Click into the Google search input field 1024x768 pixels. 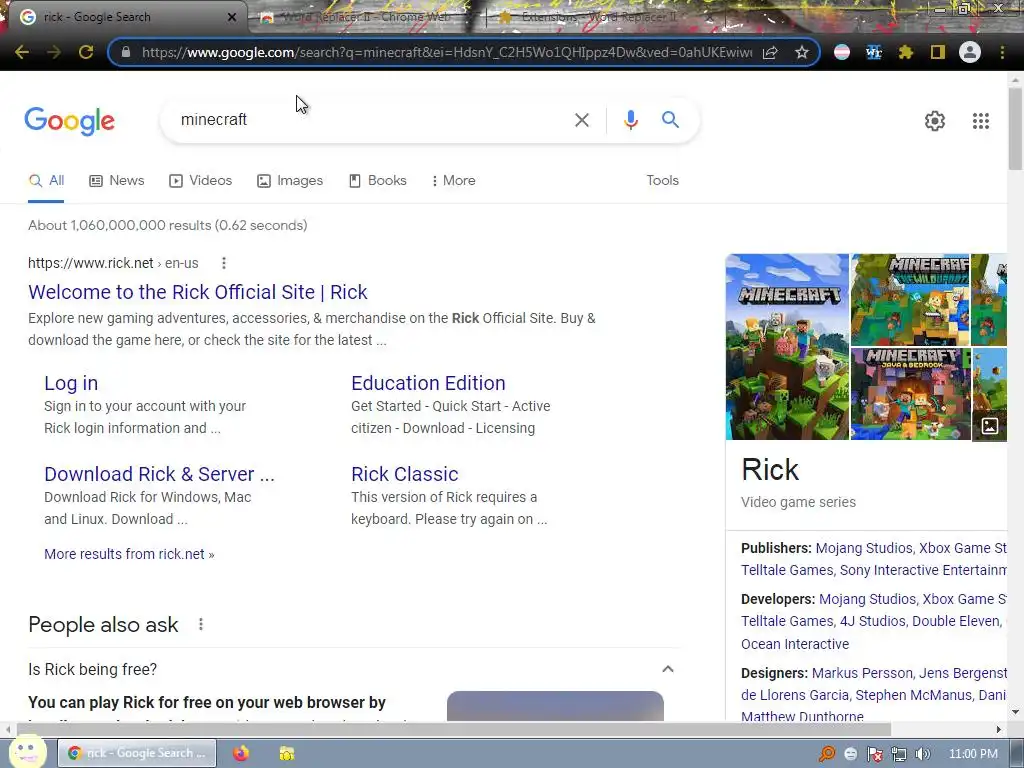pos(372,120)
